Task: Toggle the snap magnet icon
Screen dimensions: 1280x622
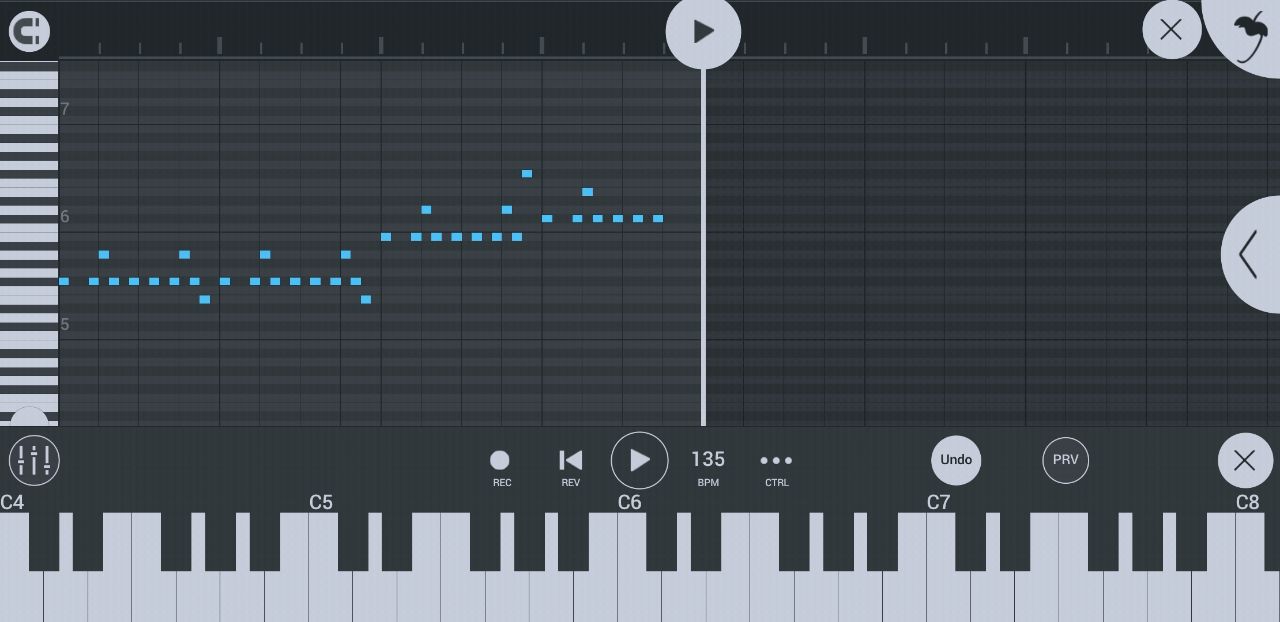Action: [x=29, y=31]
